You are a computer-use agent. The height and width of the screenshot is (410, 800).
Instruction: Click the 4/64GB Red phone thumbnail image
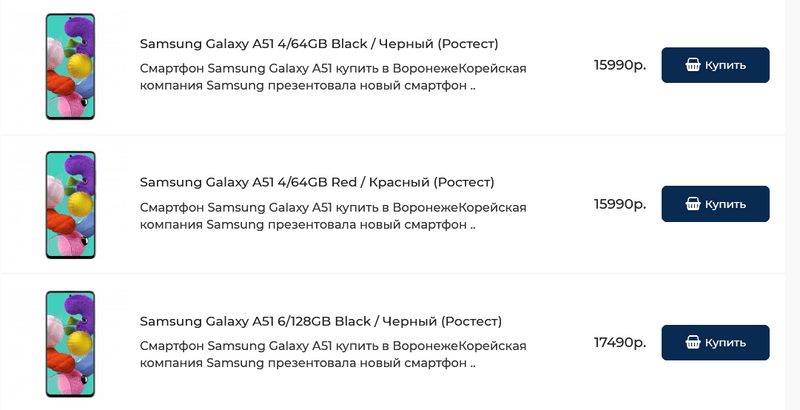click(70, 205)
